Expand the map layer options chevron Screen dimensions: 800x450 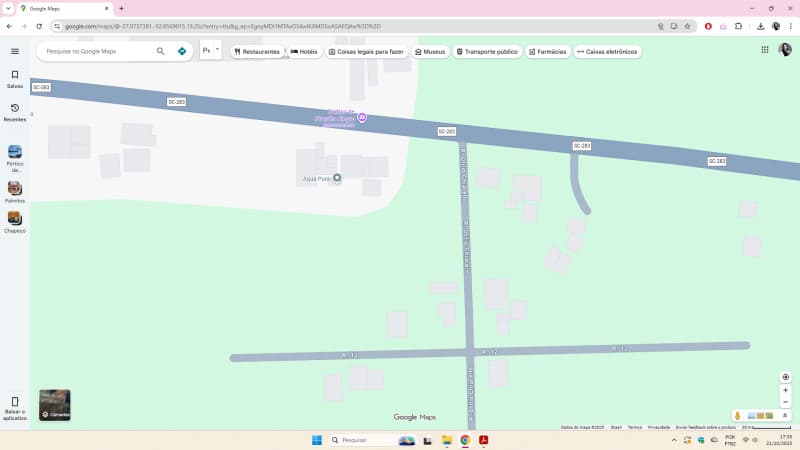tap(785, 416)
